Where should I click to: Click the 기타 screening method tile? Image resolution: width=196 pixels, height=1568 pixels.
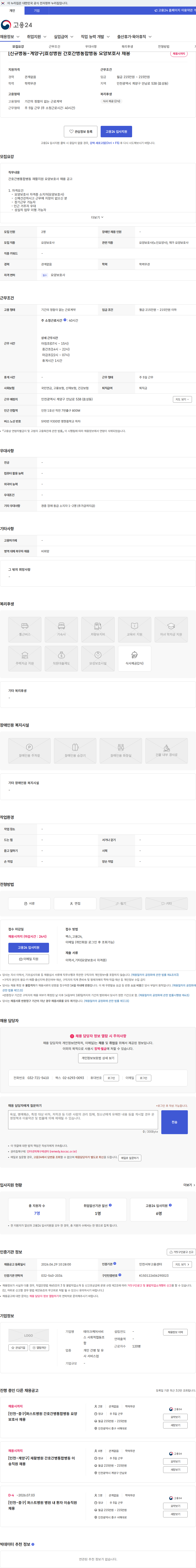[x=166, y=903]
